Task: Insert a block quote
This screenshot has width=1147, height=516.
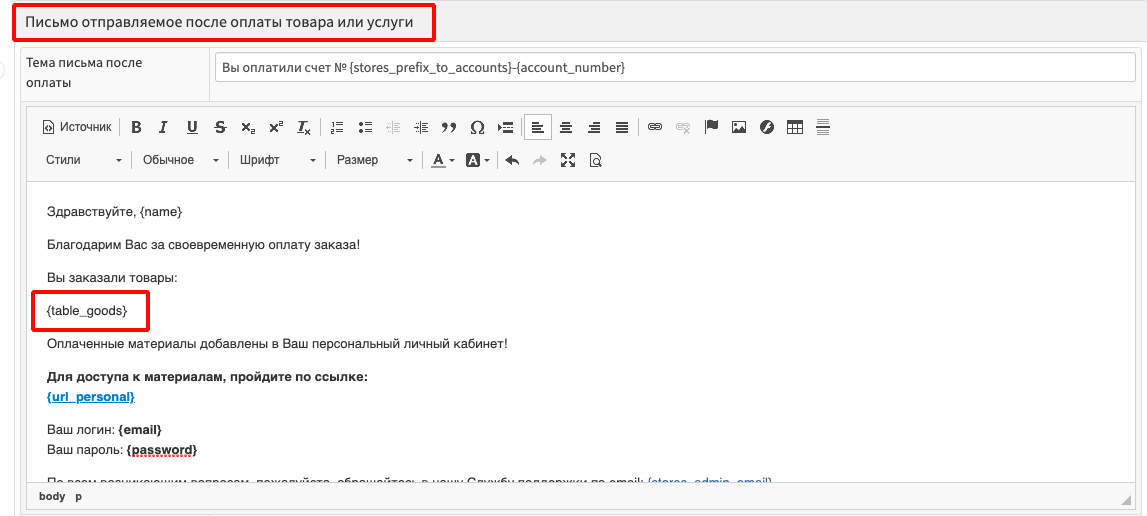Action: tap(449, 127)
